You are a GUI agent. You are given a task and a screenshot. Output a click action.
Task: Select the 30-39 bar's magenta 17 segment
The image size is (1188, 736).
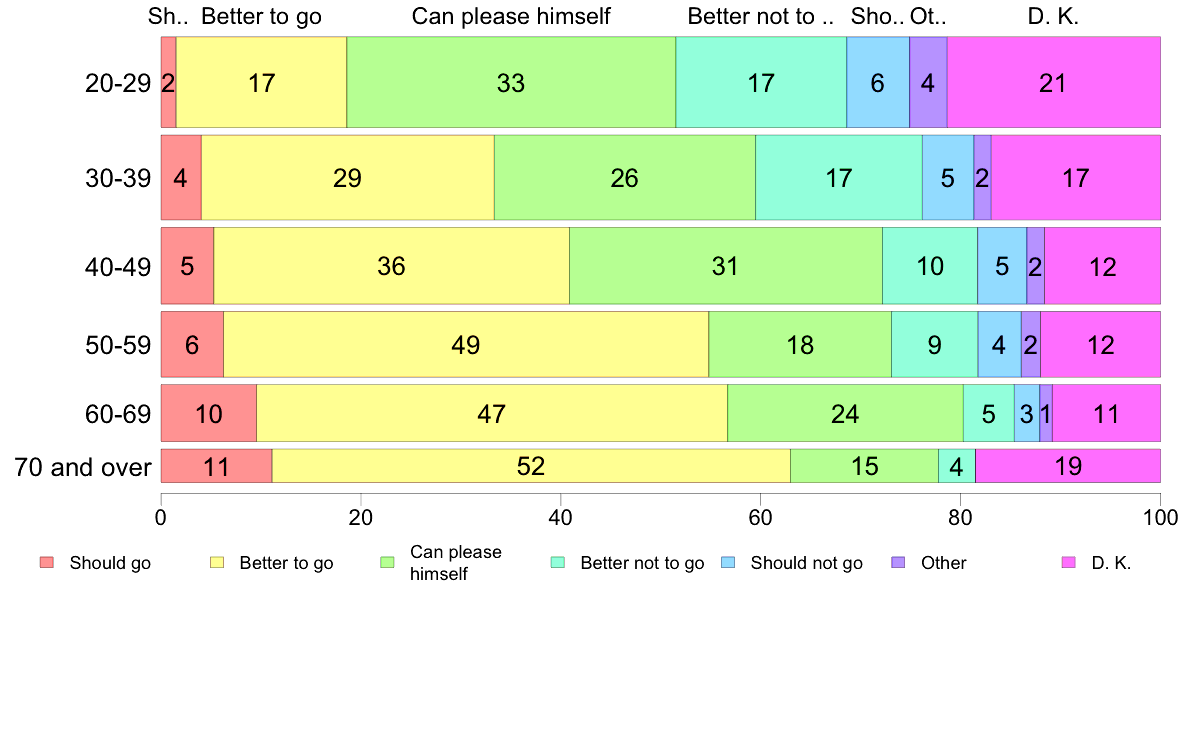[1076, 178]
